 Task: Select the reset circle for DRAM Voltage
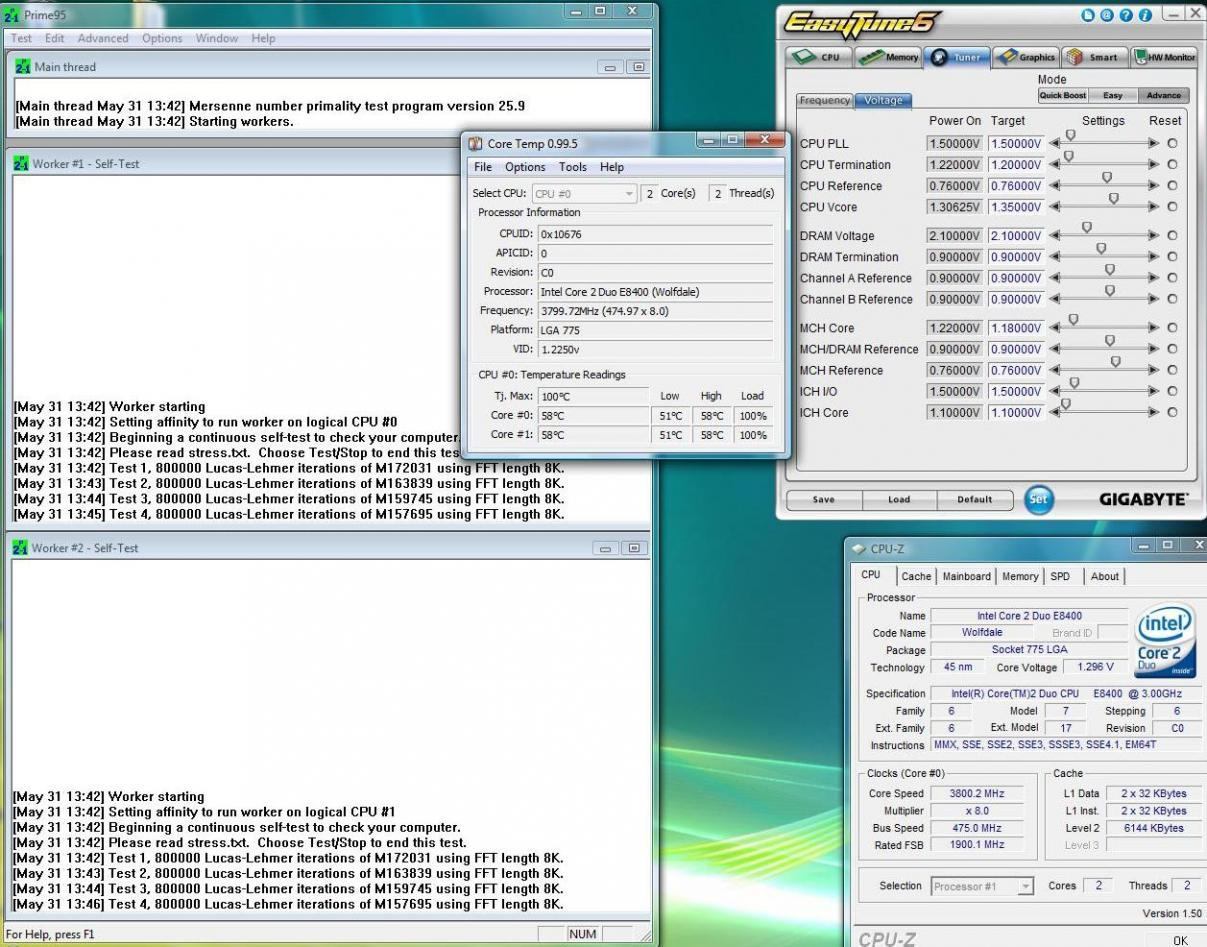coord(1172,236)
